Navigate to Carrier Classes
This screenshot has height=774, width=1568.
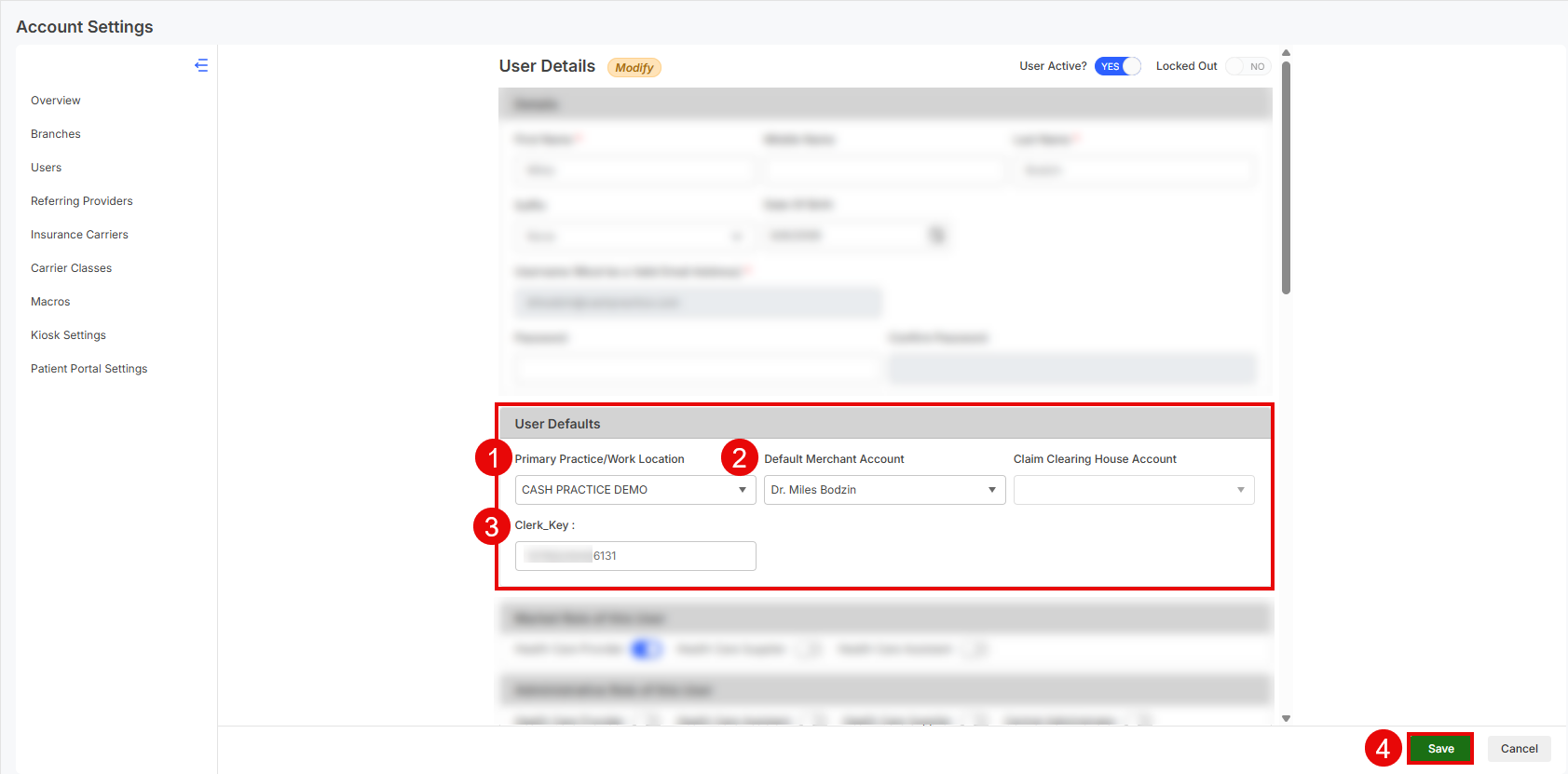coord(71,268)
